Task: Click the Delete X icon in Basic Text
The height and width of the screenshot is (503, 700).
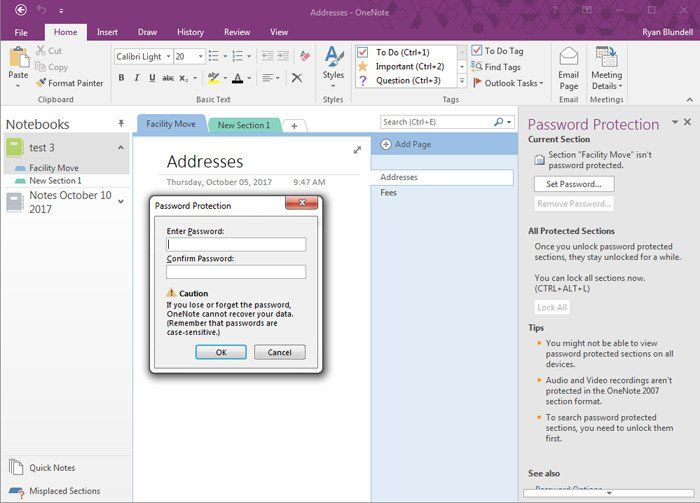Action: pos(297,78)
